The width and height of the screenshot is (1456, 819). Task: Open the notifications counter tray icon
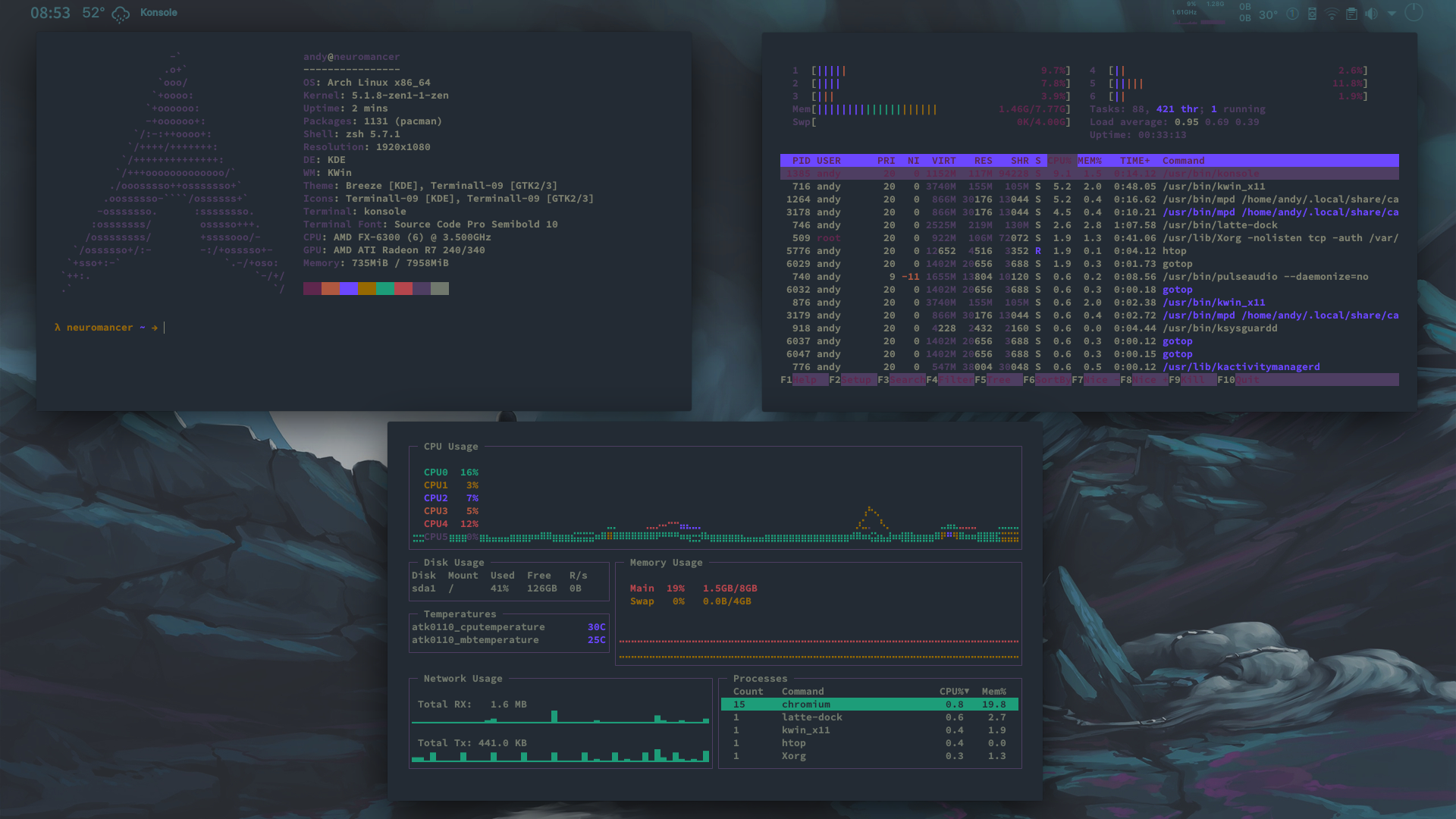click(x=1292, y=14)
